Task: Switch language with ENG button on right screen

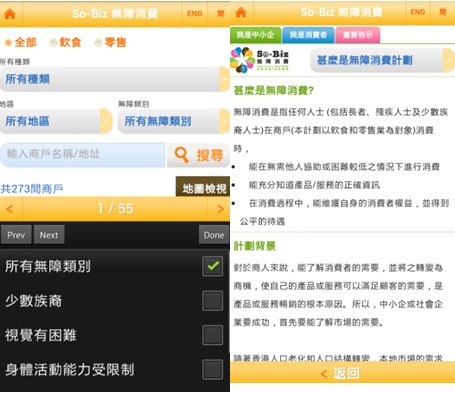Action: 418,12
